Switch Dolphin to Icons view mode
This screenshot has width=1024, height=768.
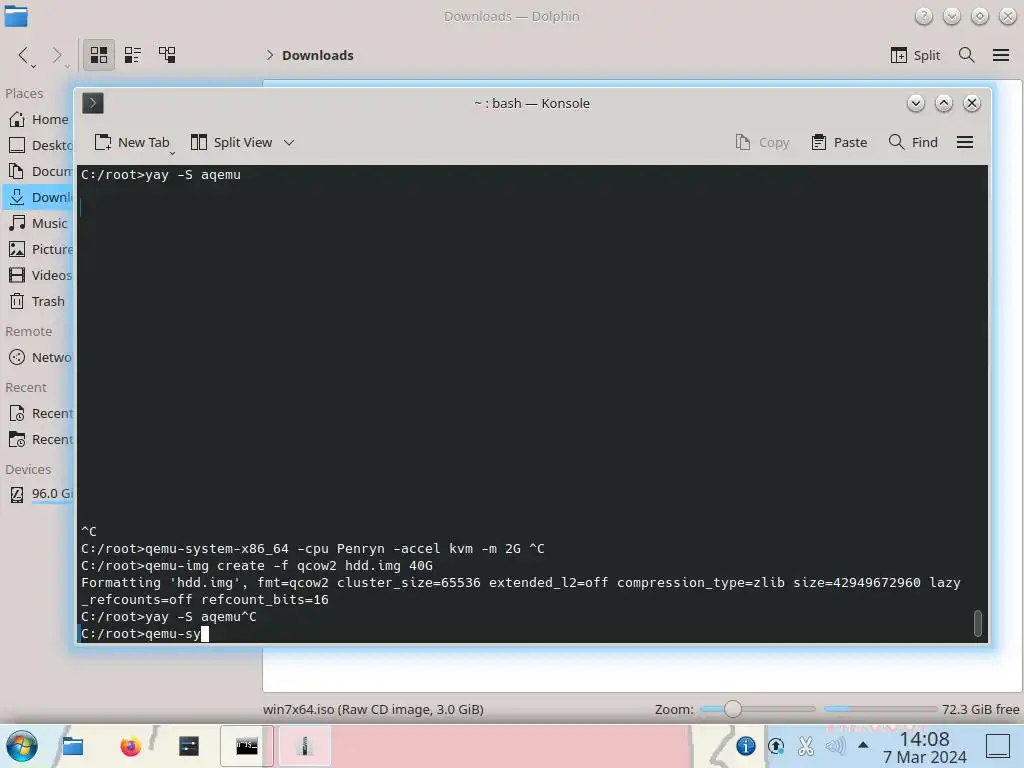tap(99, 55)
